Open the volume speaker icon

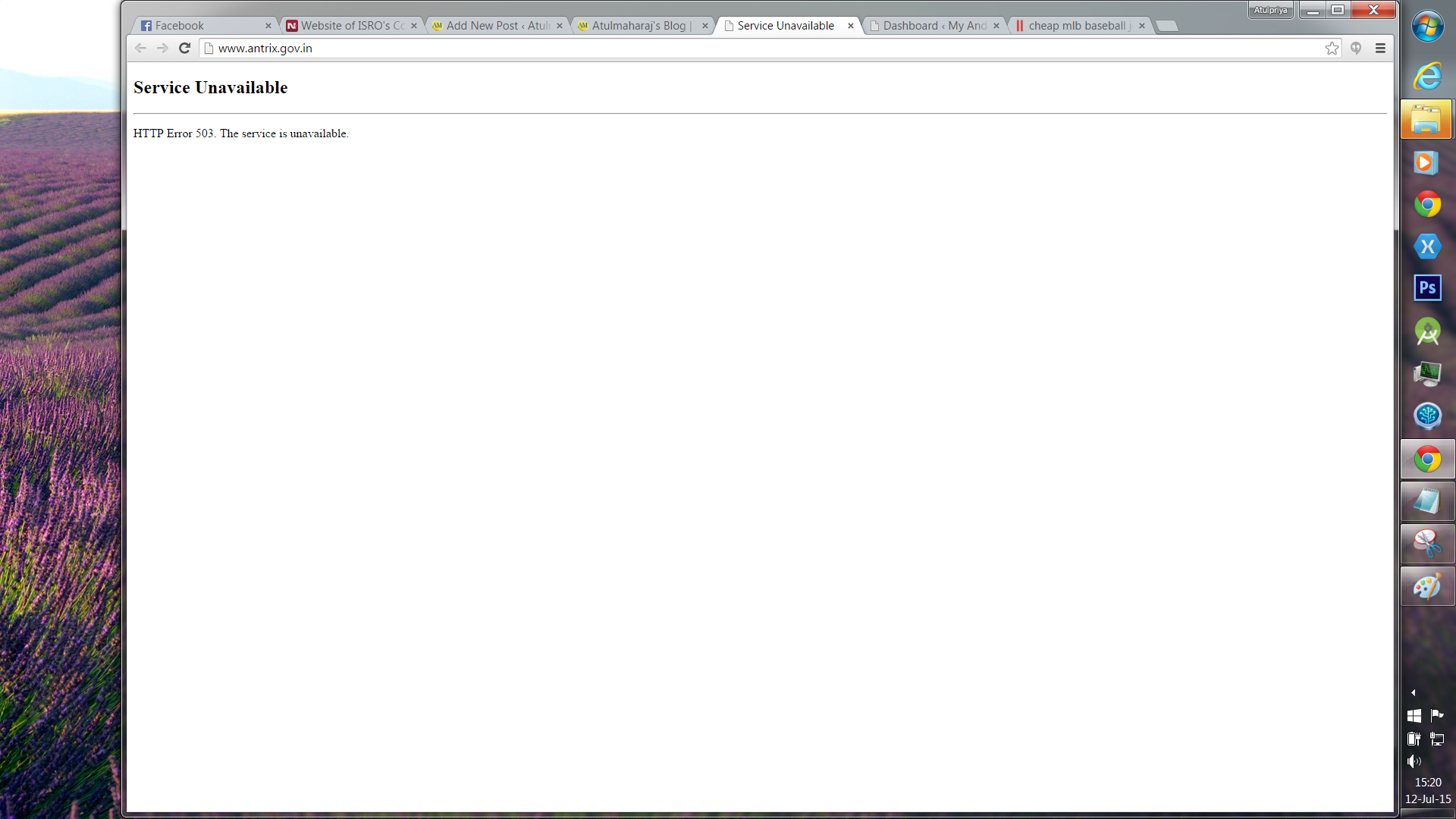point(1414,761)
